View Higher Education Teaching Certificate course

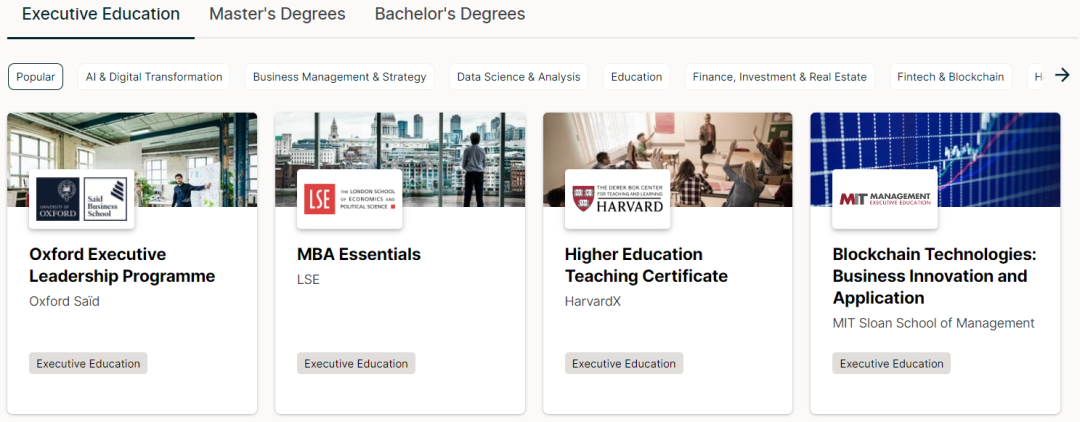646,265
